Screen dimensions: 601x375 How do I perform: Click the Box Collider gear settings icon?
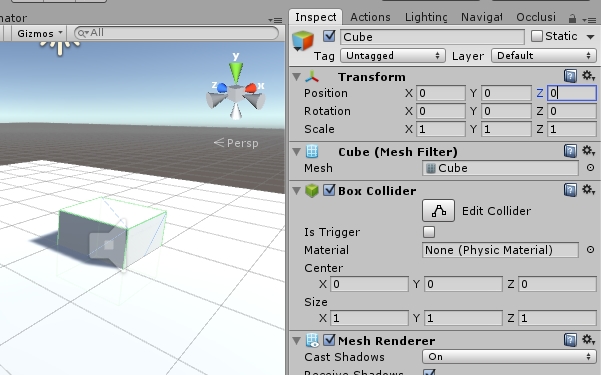[x=588, y=189]
